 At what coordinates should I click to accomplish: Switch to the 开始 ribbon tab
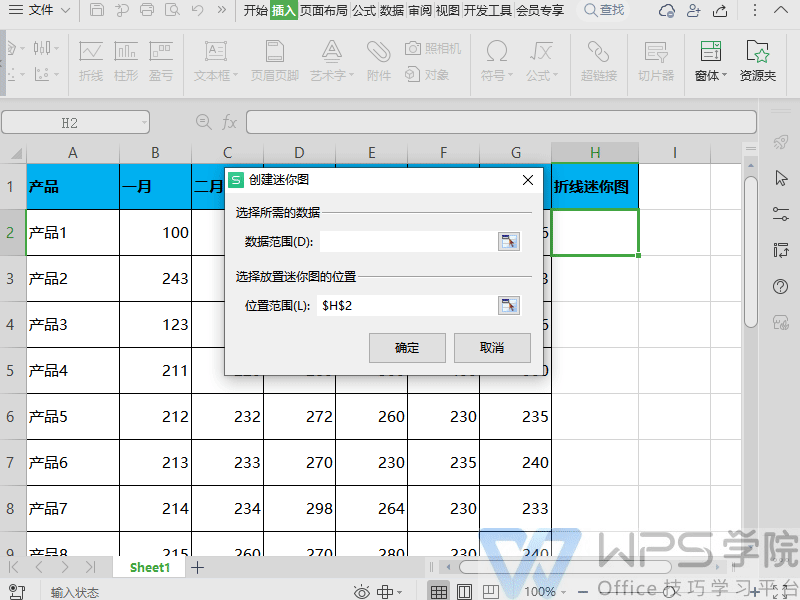(x=255, y=10)
